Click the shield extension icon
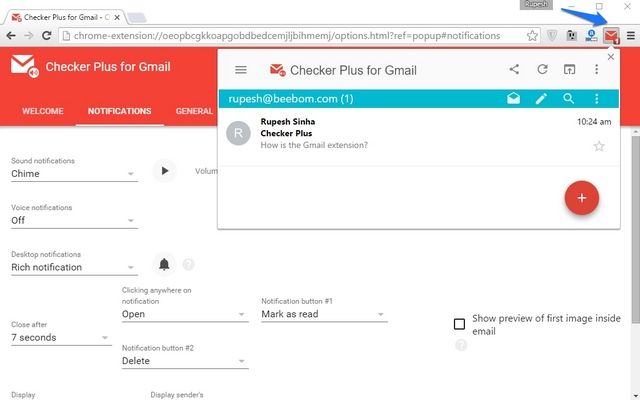This screenshot has height=400, width=640. tap(552, 36)
